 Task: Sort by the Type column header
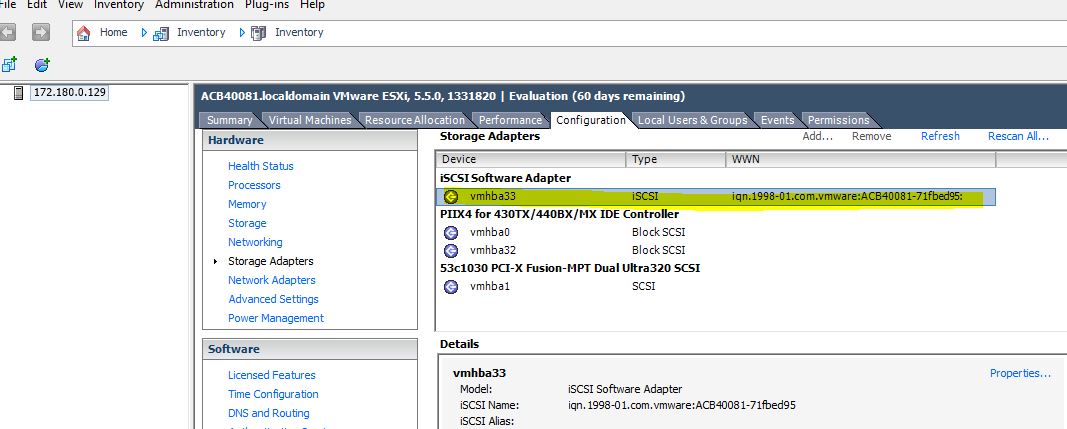(x=675, y=159)
